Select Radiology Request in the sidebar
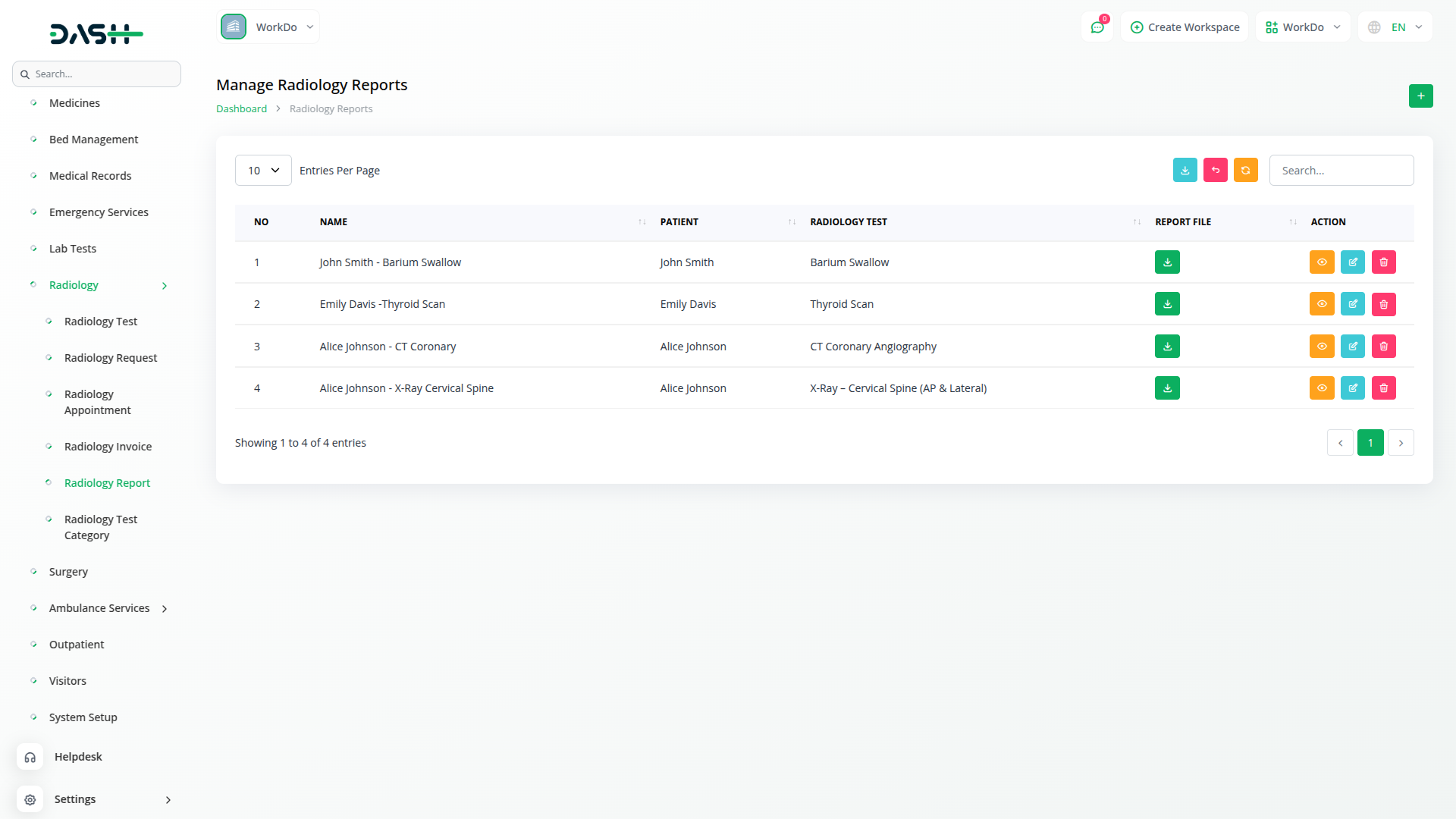This screenshot has width=1456, height=819. [x=111, y=358]
